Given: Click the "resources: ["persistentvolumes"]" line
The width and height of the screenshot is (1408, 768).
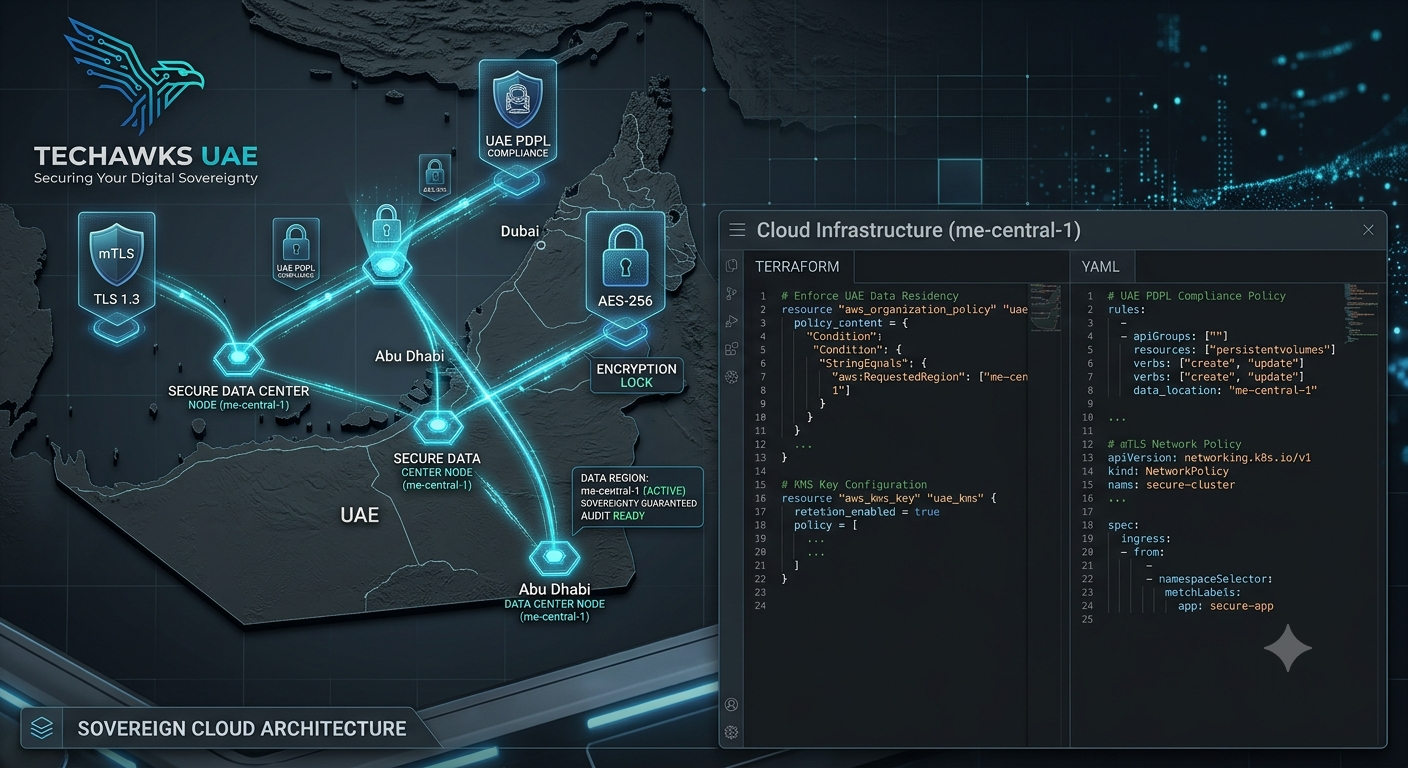Looking at the screenshot, I should point(1234,350).
